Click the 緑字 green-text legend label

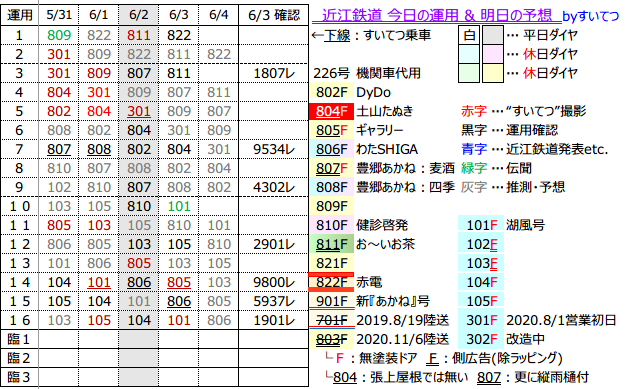[x=474, y=169]
